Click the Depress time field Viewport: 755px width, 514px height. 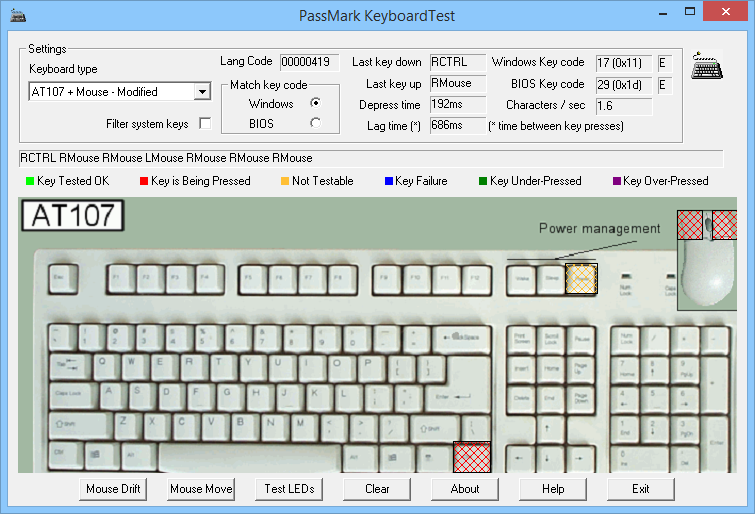tap(457, 105)
